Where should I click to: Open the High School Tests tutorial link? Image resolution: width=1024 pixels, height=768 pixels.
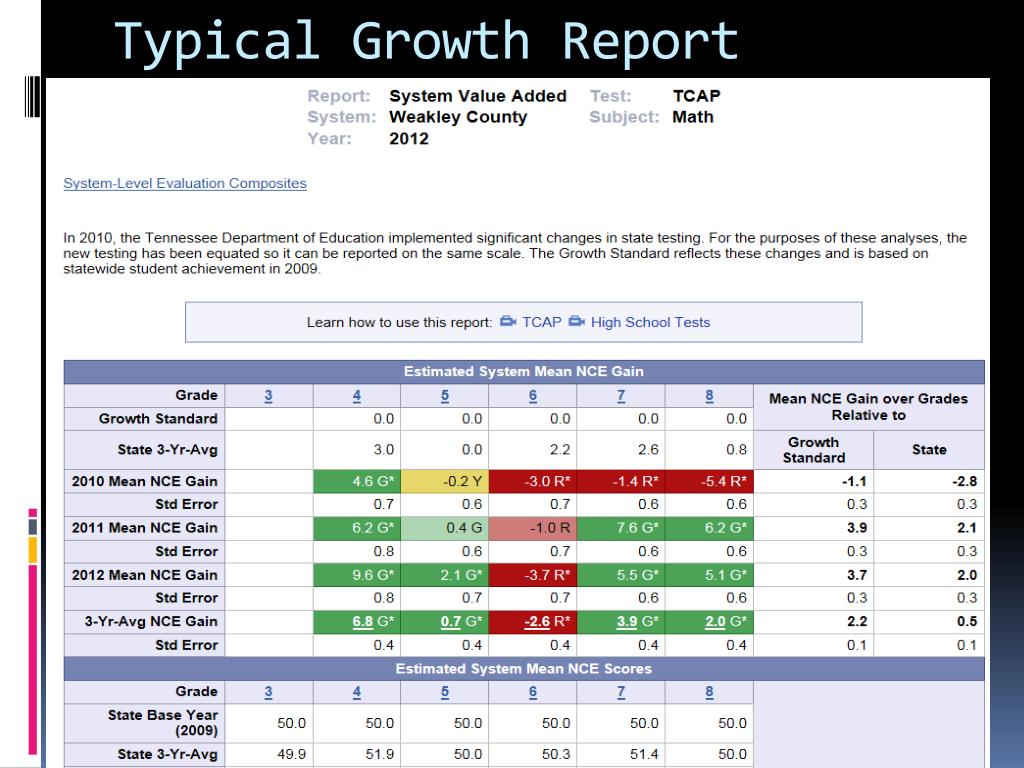(x=650, y=322)
